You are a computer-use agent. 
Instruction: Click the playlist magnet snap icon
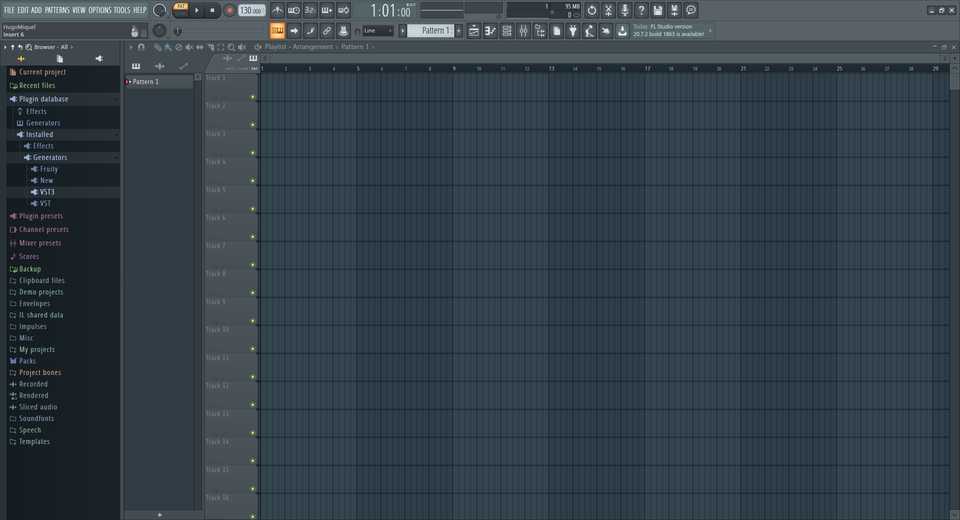141,47
